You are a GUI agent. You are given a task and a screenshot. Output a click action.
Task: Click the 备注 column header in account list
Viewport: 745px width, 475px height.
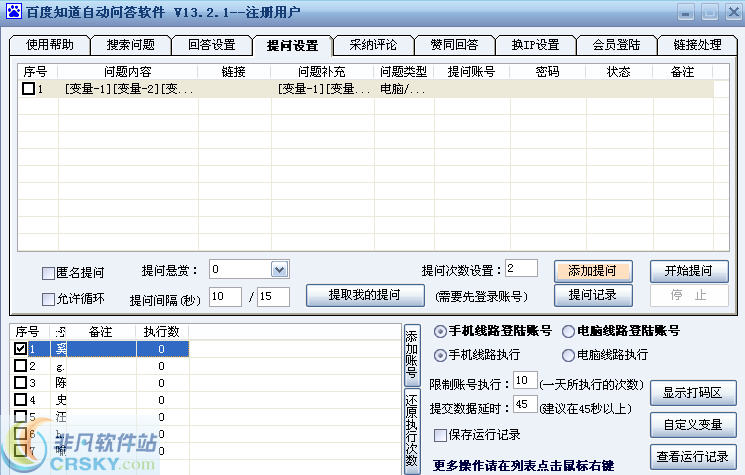pyautogui.click(x=101, y=332)
